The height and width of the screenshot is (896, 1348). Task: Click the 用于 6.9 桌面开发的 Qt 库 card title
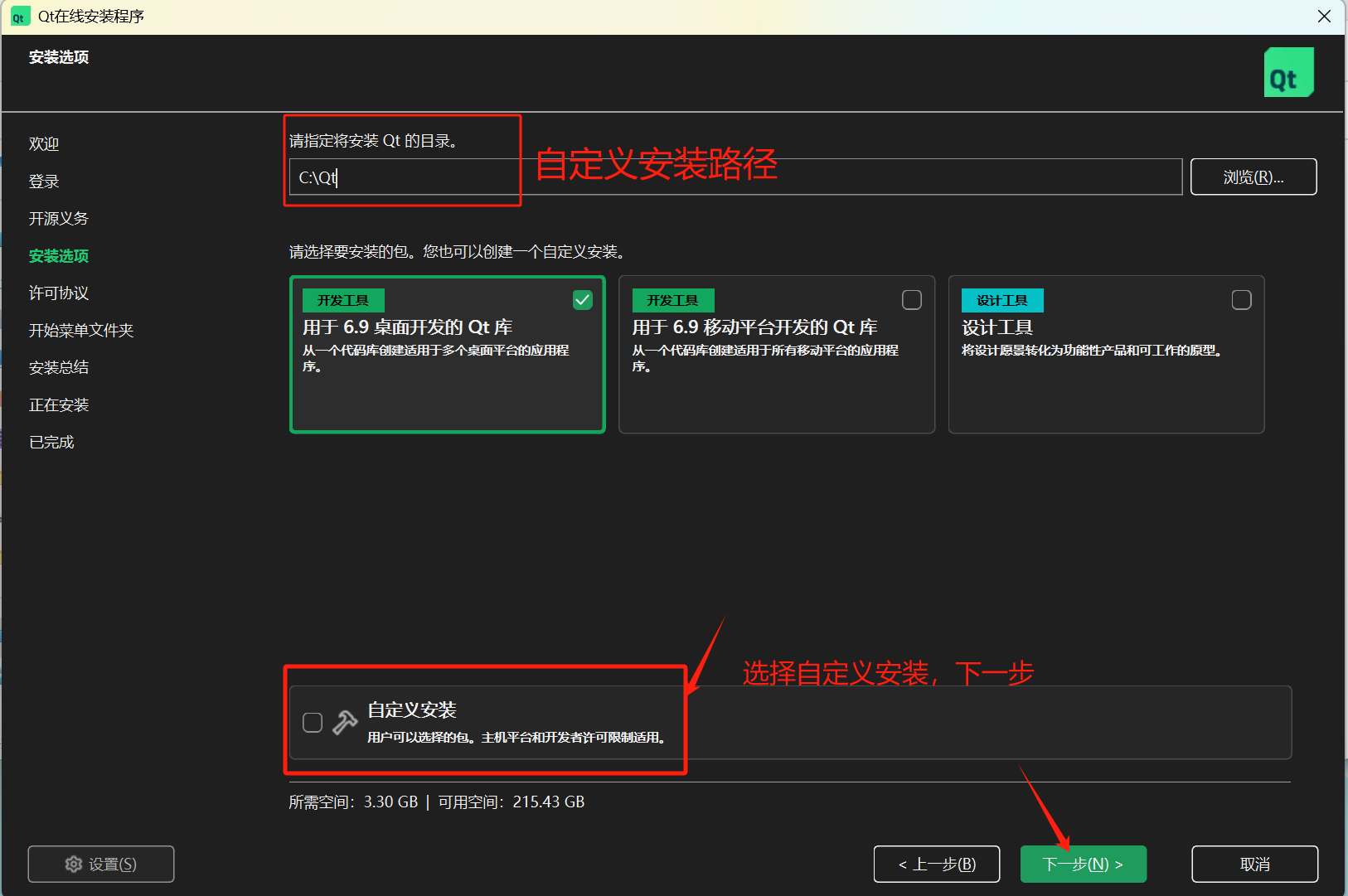click(408, 327)
